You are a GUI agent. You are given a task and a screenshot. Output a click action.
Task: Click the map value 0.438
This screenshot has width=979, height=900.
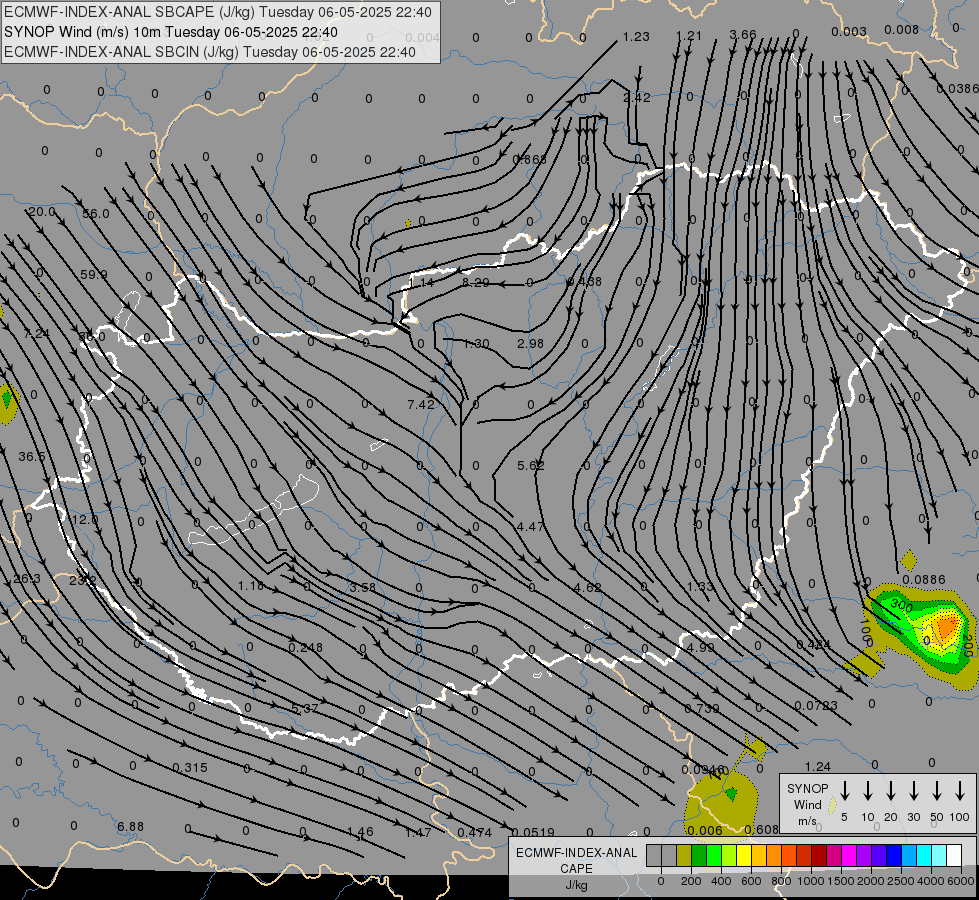point(584,282)
